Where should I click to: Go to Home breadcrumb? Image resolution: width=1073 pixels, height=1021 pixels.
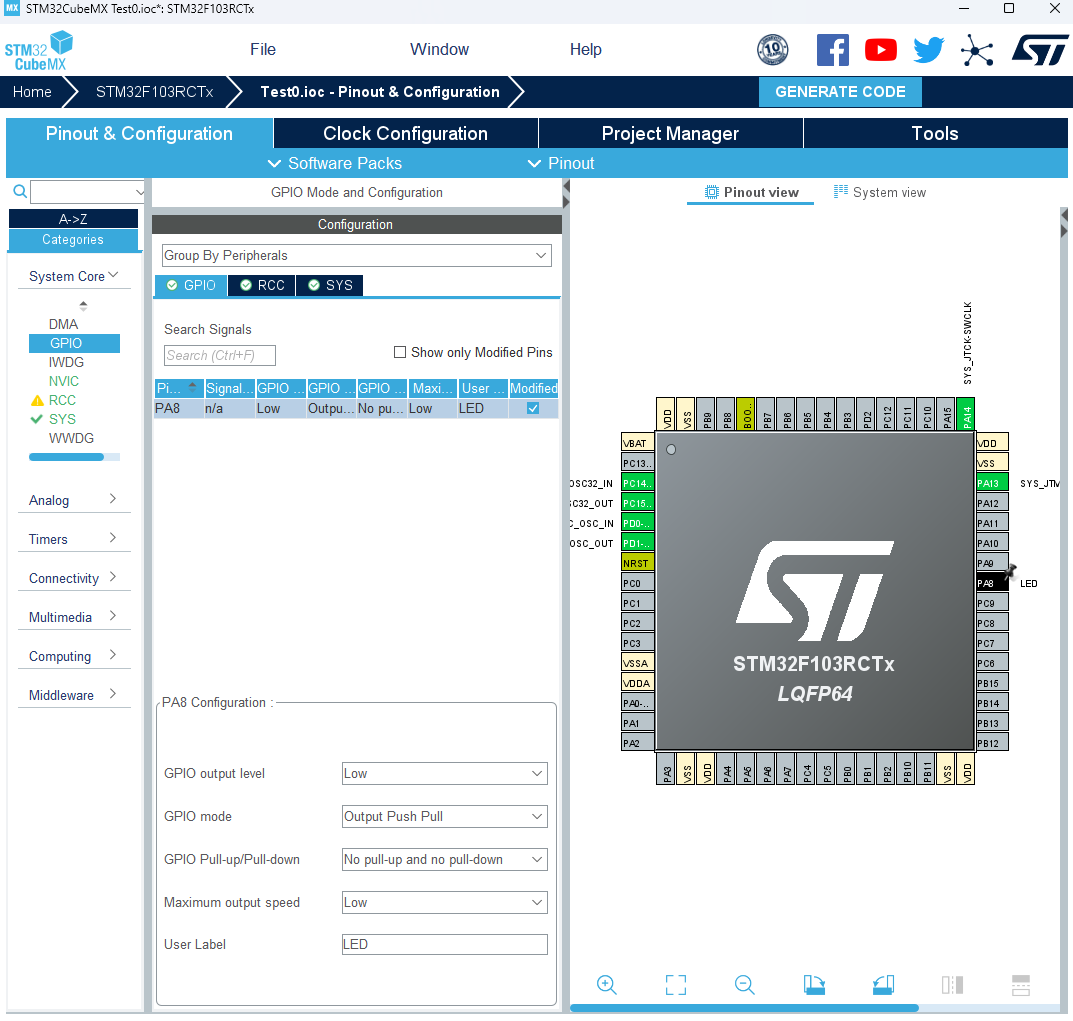32,92
